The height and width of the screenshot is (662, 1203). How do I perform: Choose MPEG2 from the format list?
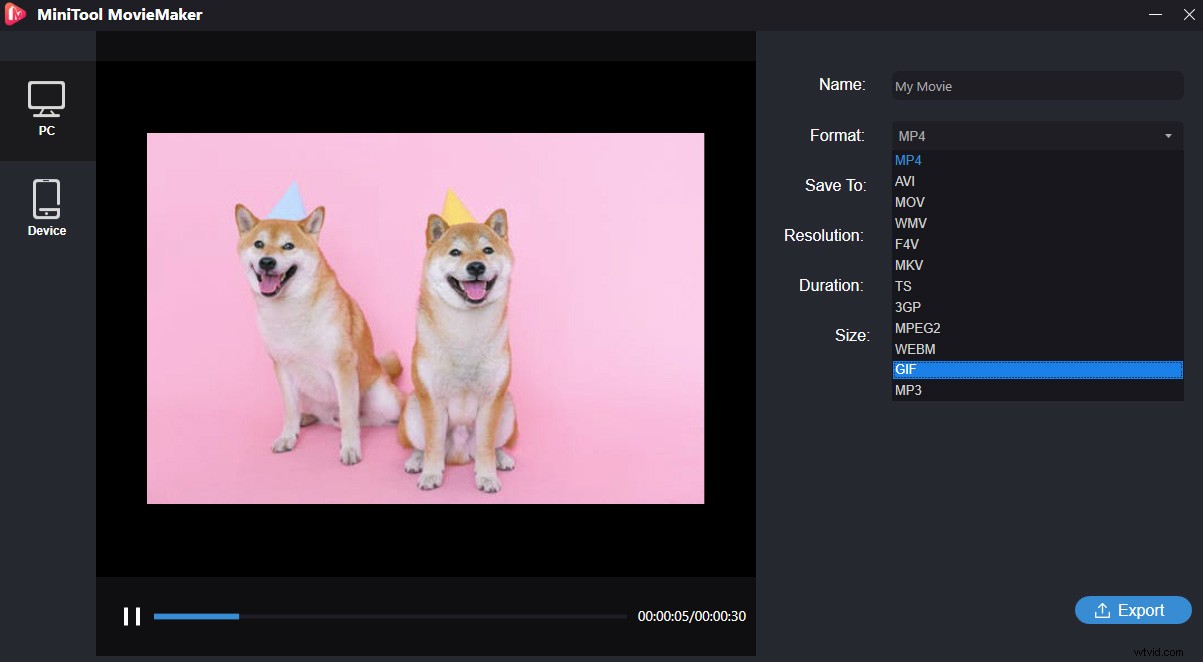[1037, 328]
